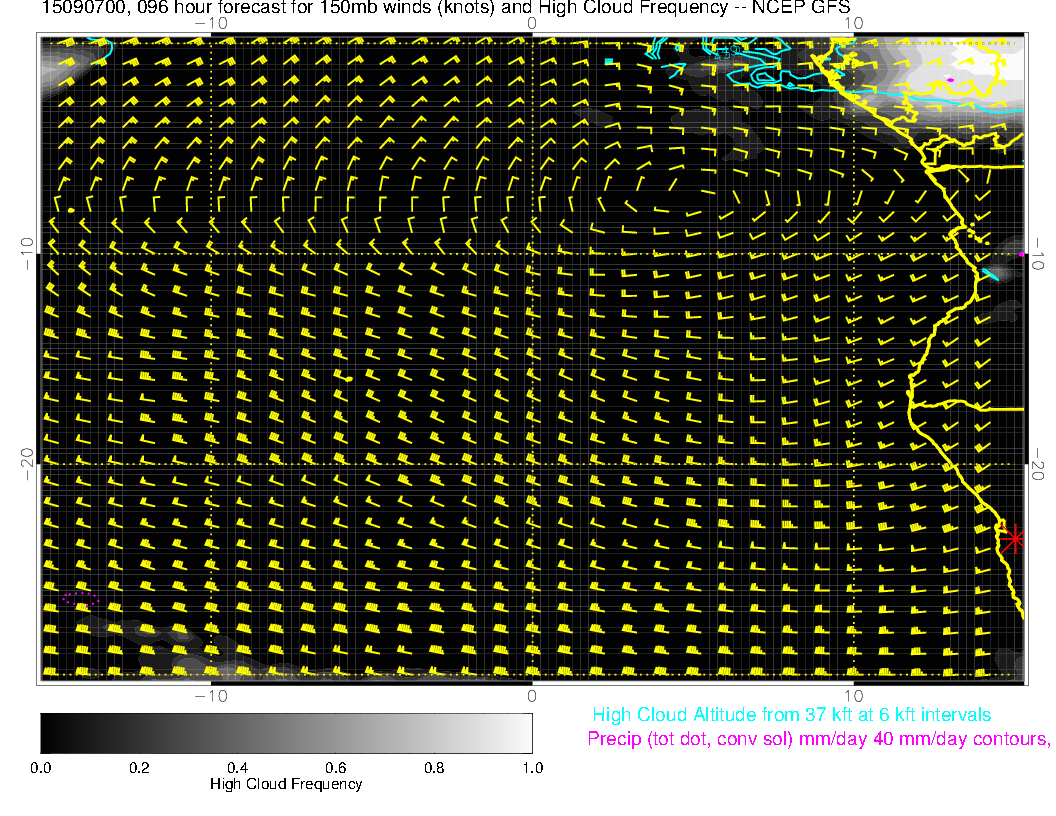Image resolution: width=1056 pixels, height=816 pixels.
Task: Select the magenta dotted precipitation contour oval
Action: [80, 598]
